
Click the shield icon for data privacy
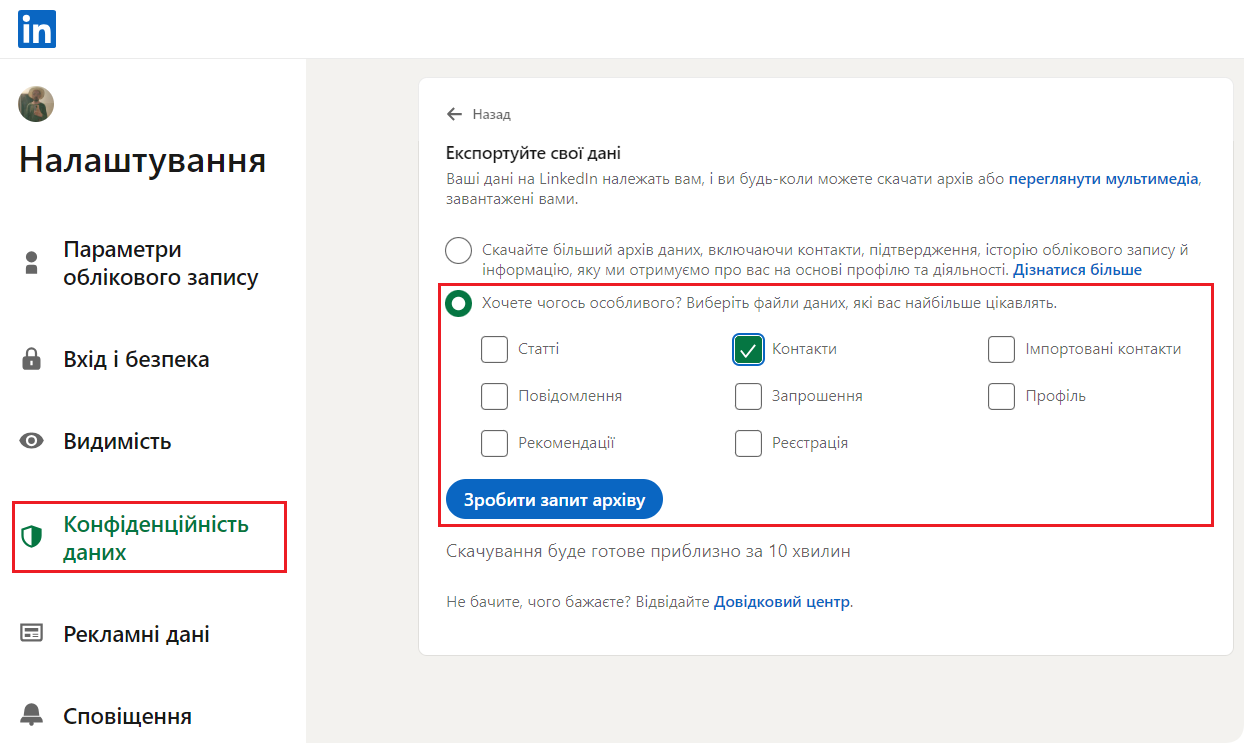point(32,537)
